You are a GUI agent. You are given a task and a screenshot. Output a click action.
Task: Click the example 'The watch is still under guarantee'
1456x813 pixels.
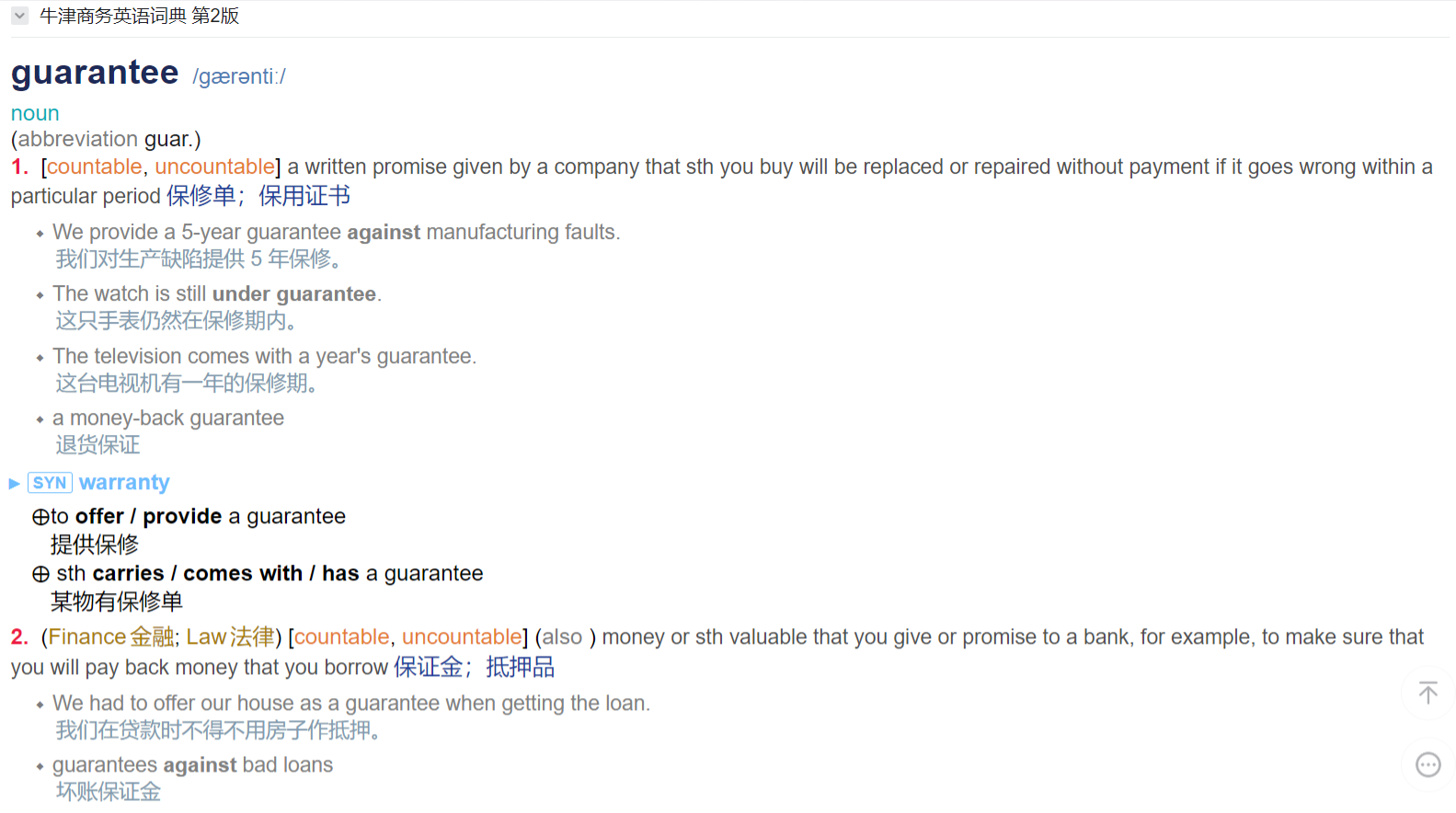216,293
